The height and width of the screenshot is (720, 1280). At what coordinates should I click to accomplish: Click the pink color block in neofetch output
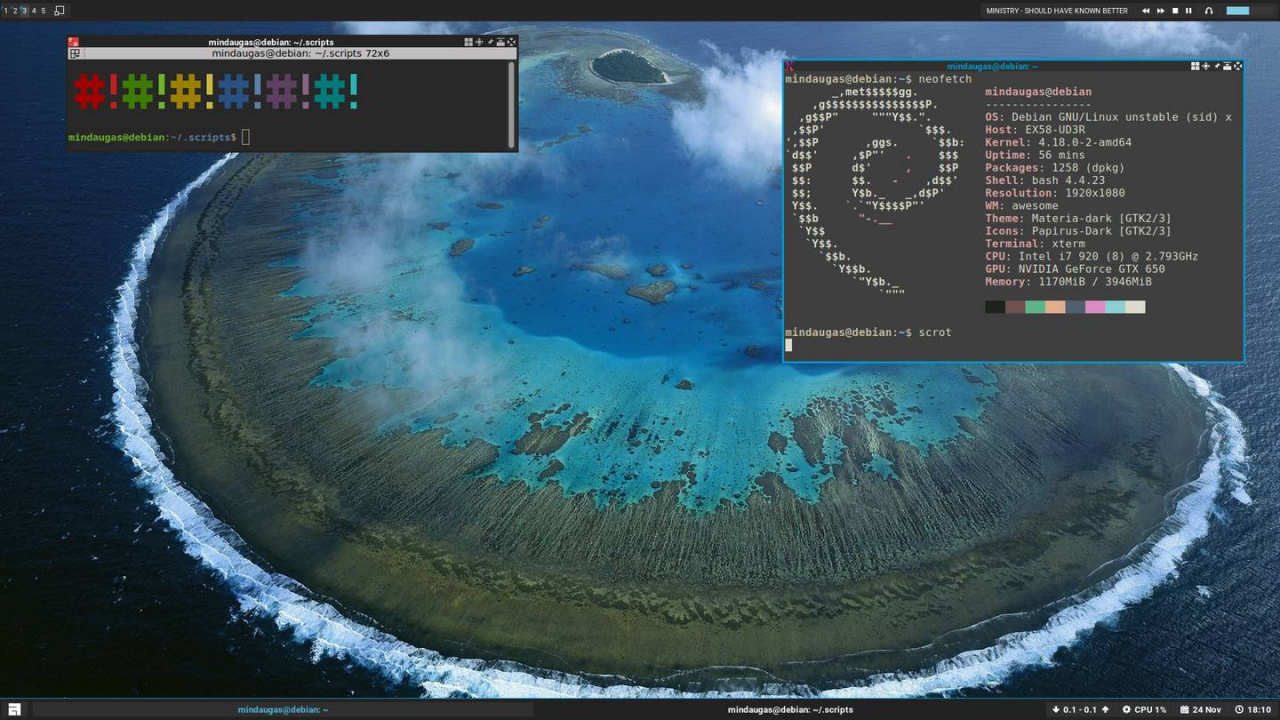click(1095, 307)
